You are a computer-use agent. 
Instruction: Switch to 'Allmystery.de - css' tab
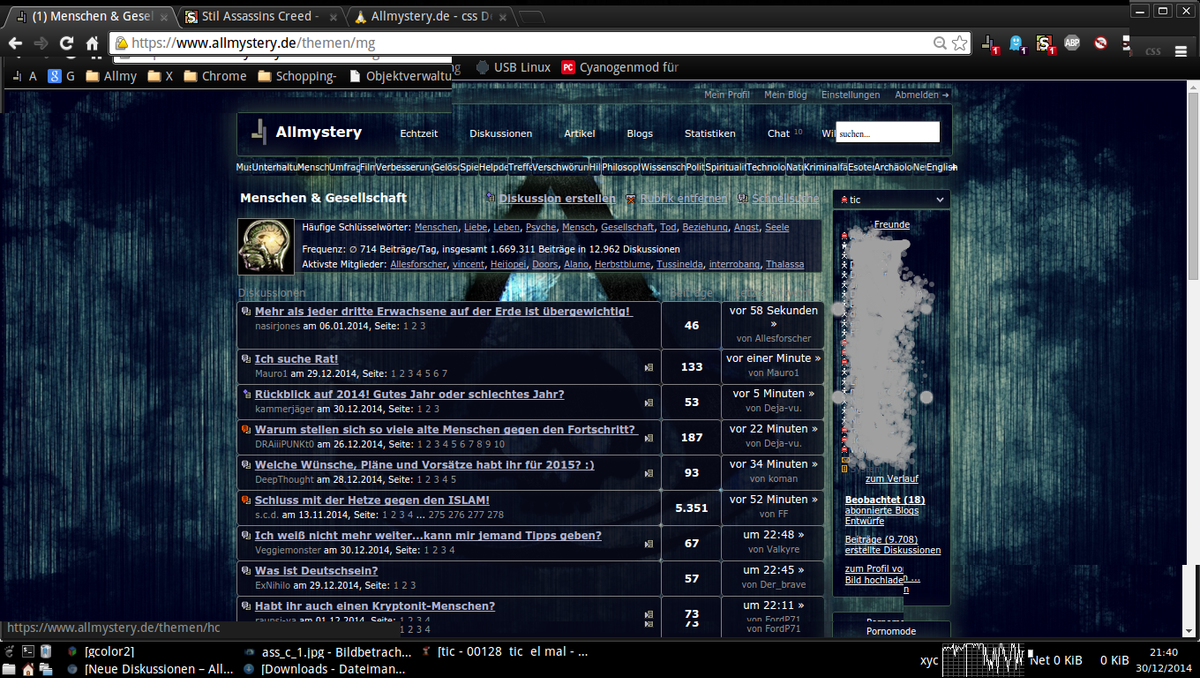(431, 17)
